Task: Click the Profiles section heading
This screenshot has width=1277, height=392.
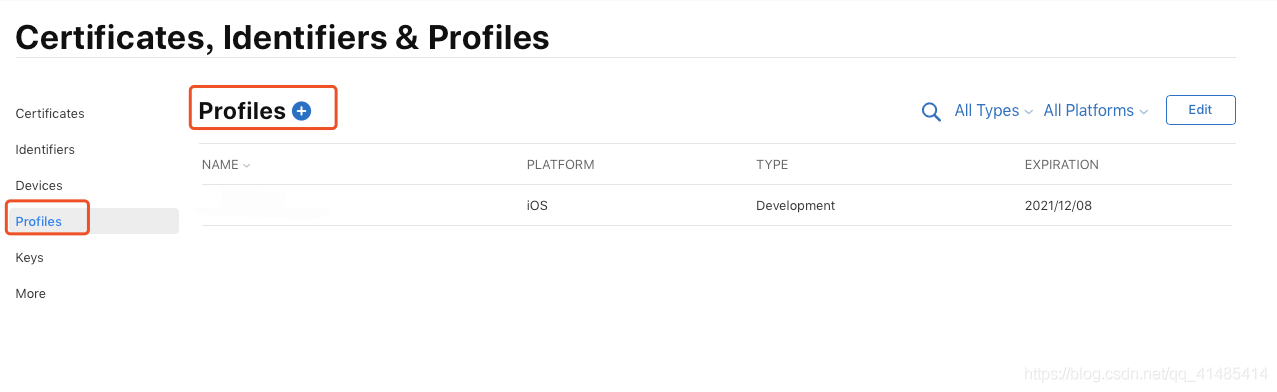Action: 242,111
